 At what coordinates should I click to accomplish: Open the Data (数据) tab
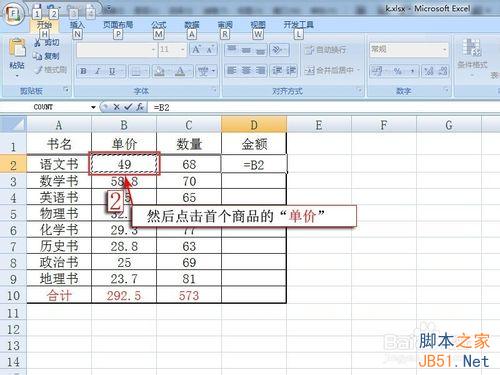point(192,25)
